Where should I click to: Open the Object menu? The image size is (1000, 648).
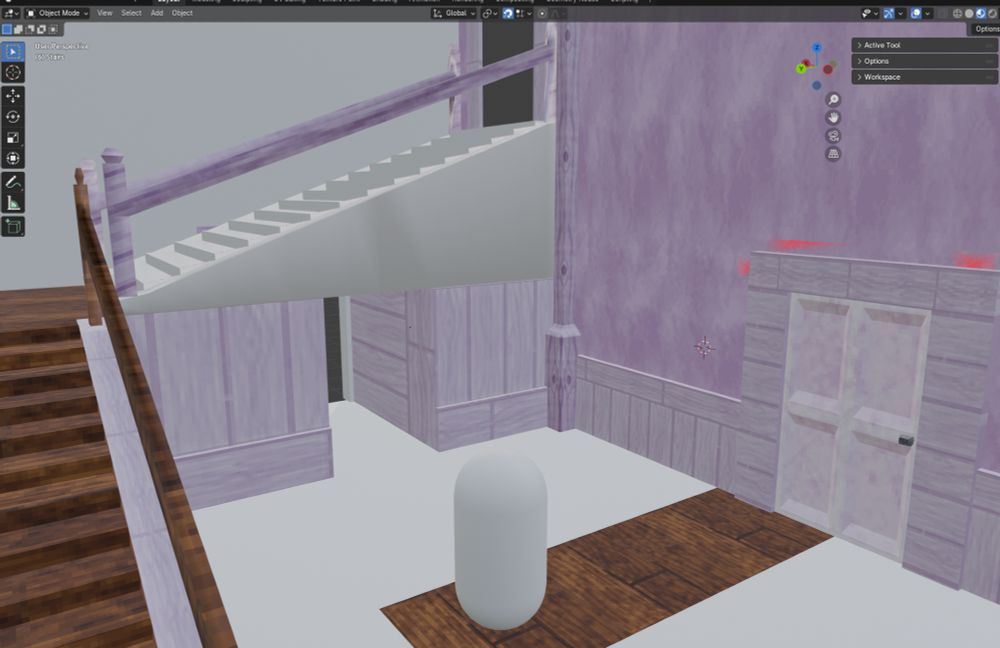[x=182, y=13]
